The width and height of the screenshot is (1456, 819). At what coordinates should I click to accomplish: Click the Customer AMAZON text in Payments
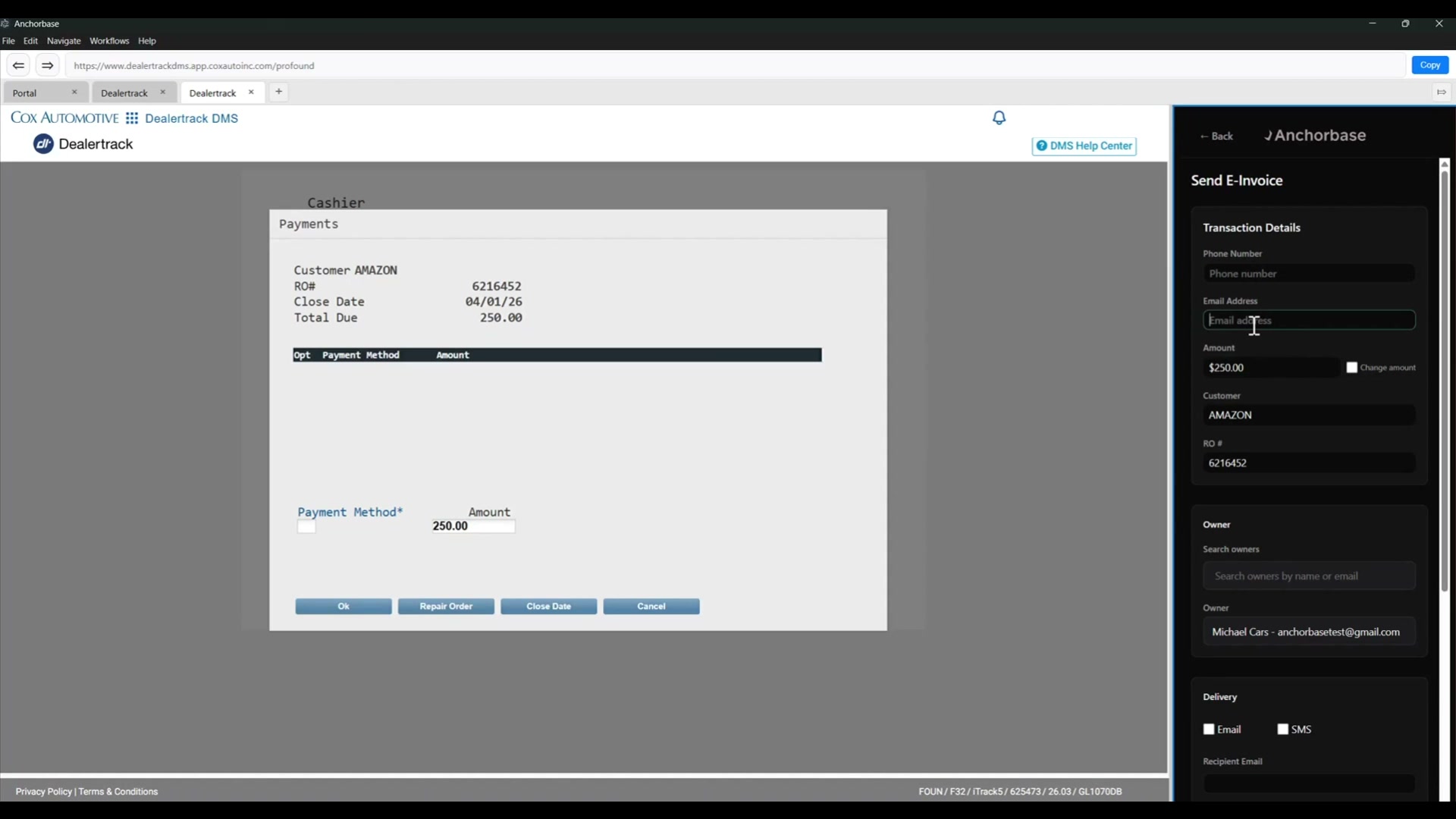345,271
